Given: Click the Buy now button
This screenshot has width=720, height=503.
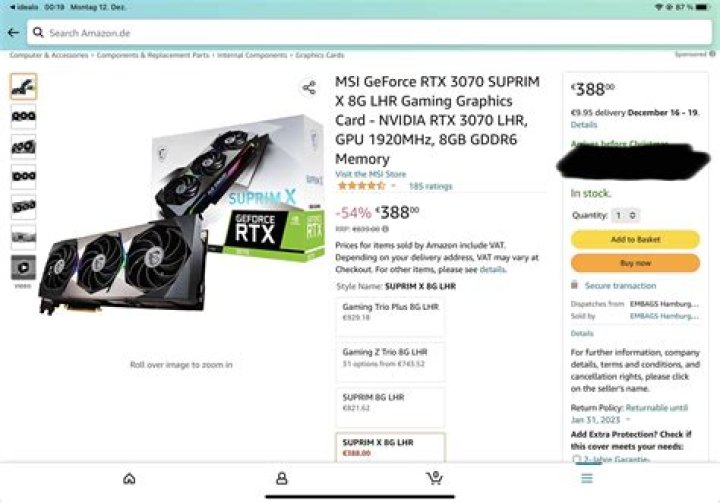Looking at the screenshot, I should pos(635,263).
